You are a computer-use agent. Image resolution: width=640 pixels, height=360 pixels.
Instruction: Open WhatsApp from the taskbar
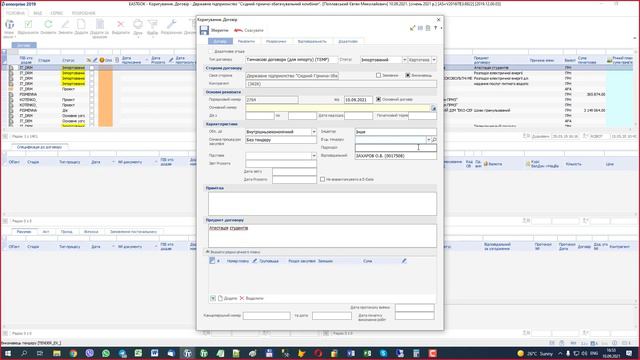coord(106,353)
